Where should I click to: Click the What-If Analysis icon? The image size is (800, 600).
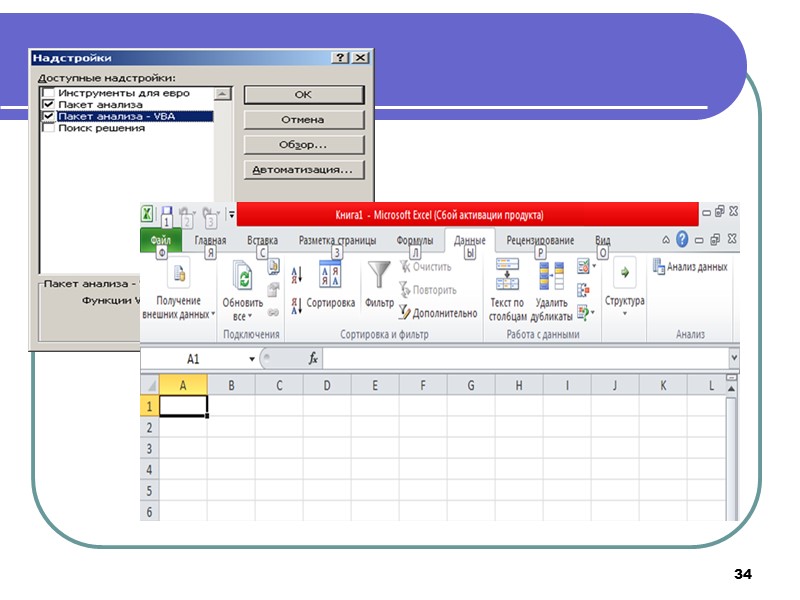(583, 312)
